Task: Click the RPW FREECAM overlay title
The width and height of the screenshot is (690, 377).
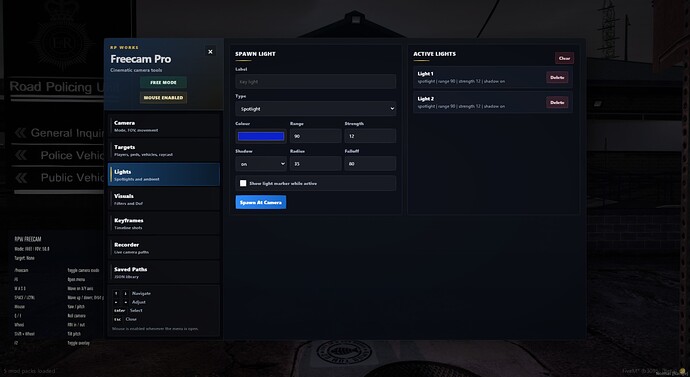Action: click(28, 239)
